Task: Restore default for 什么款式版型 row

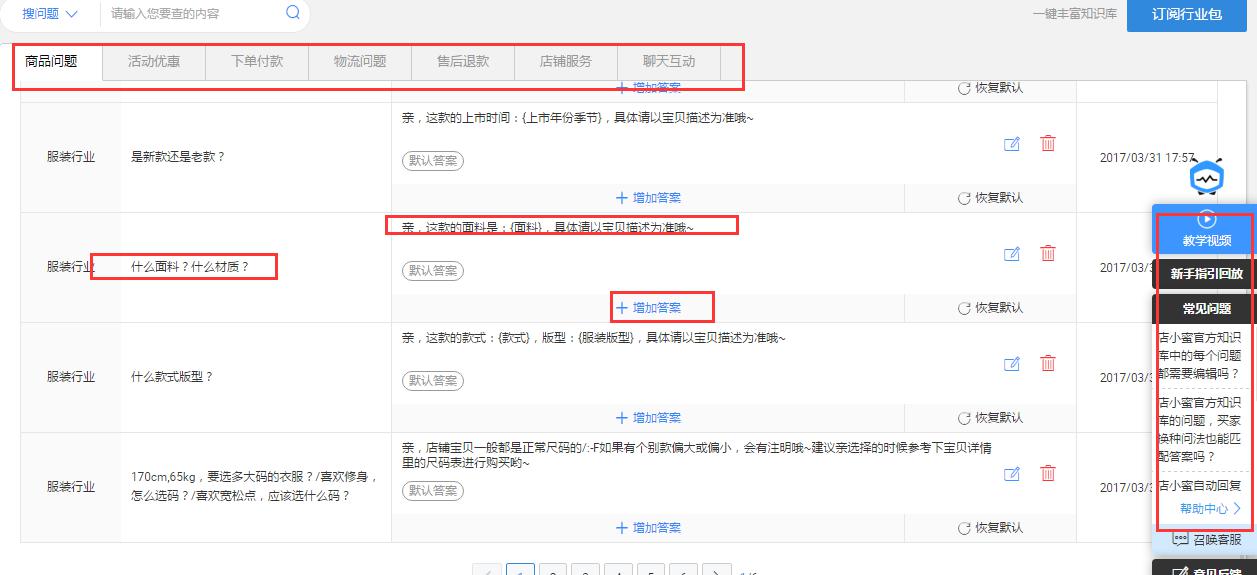Action: pos(990,418)
